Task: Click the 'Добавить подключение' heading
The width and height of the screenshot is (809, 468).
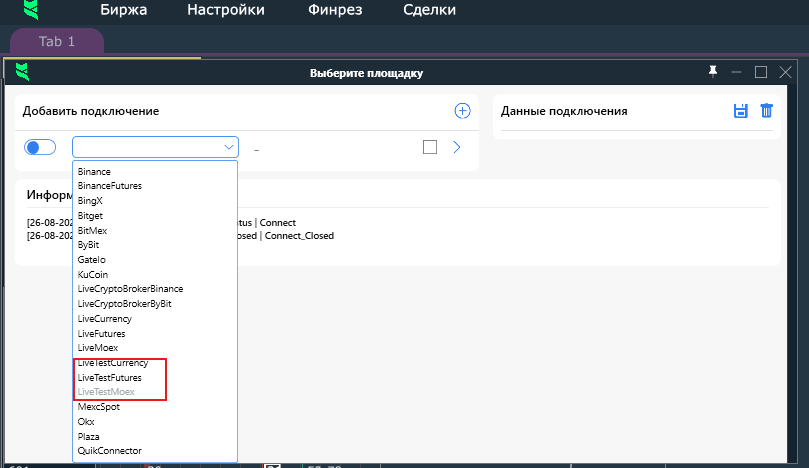Action: (x=91, y=111)
